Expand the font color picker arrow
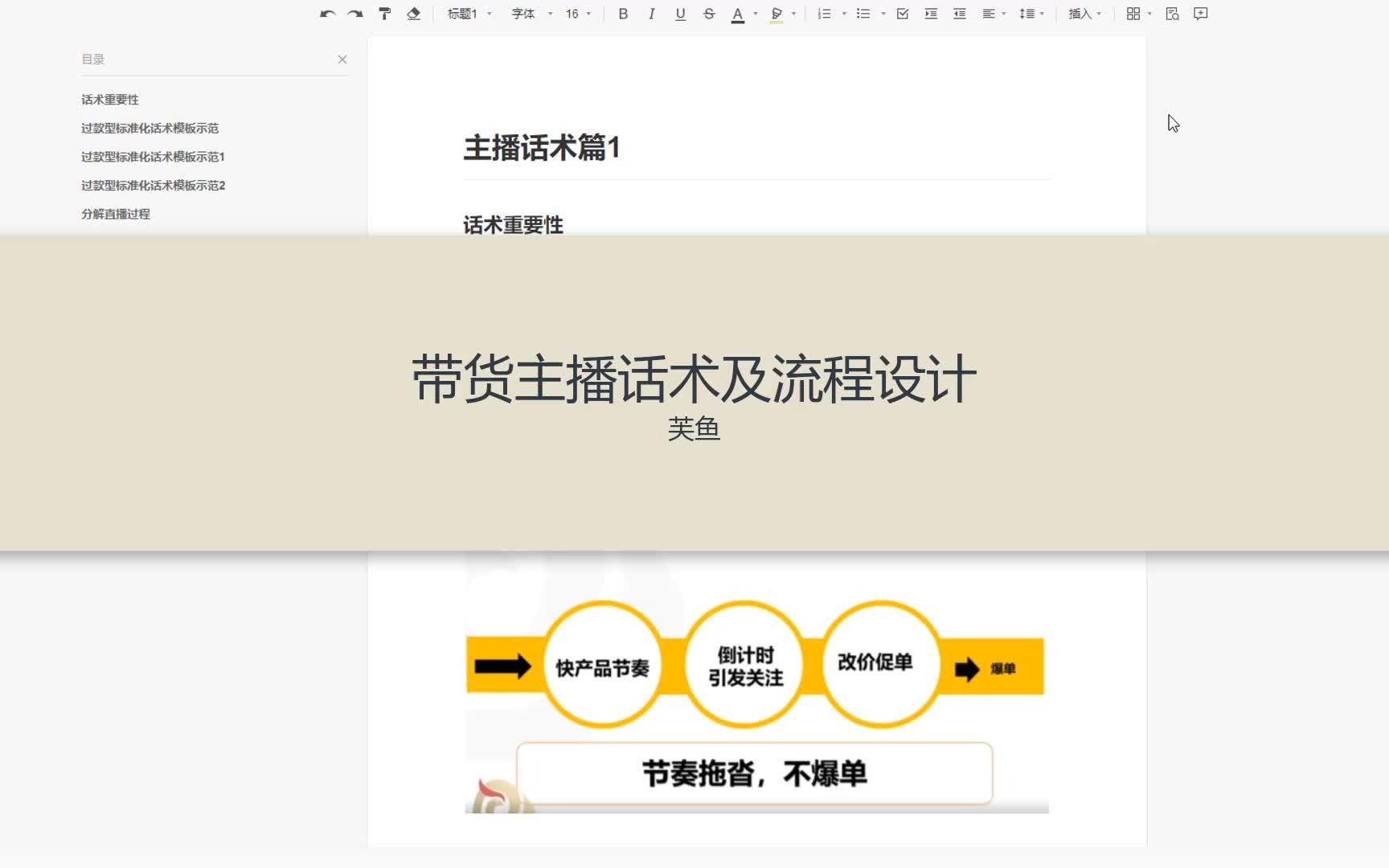Image resolution: width=1389 pixels, height=868 pixels. tap(756, 14)
